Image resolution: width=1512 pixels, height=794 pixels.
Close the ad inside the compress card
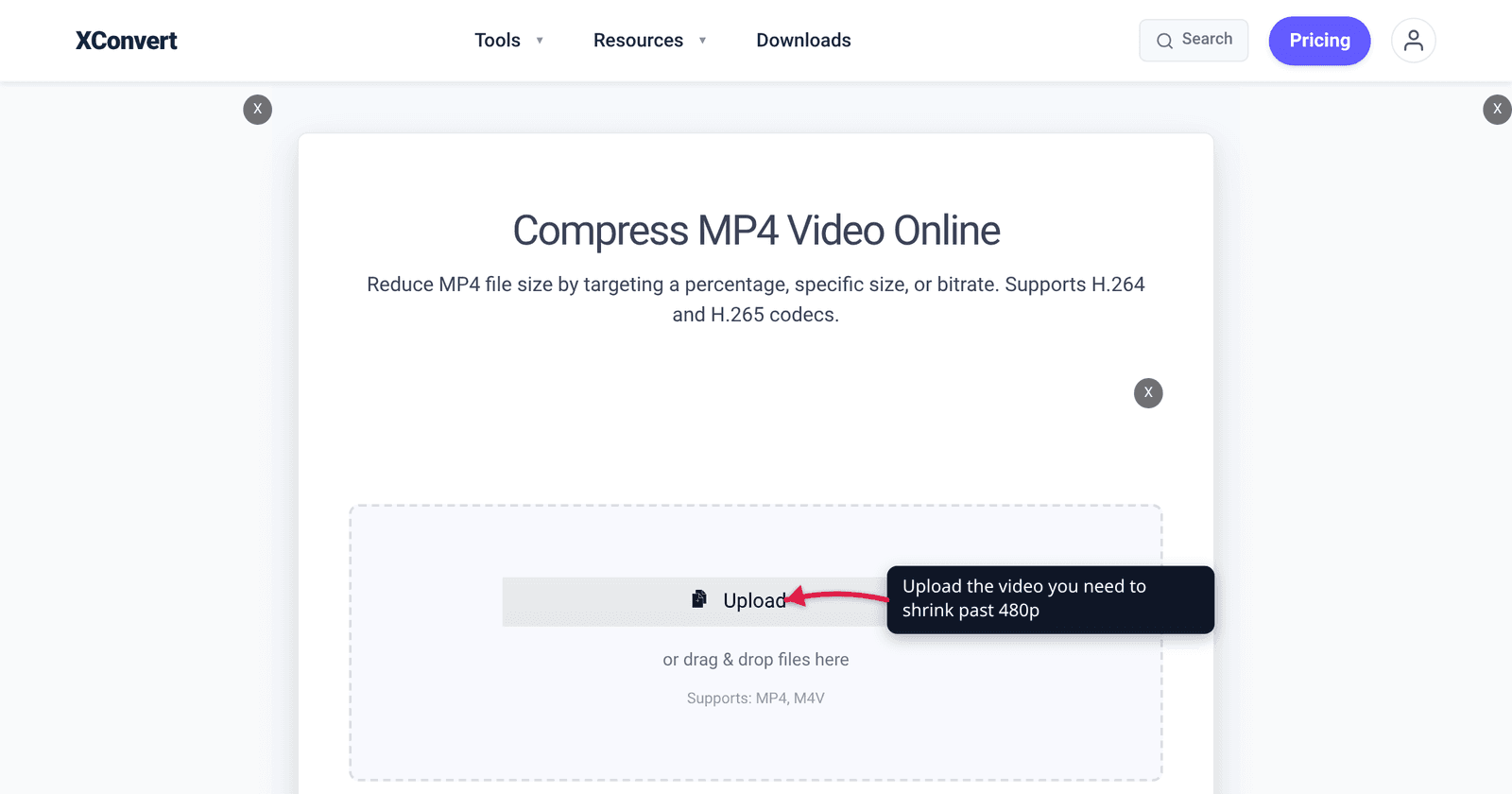pyautogui.click(x=1148, y=393)
